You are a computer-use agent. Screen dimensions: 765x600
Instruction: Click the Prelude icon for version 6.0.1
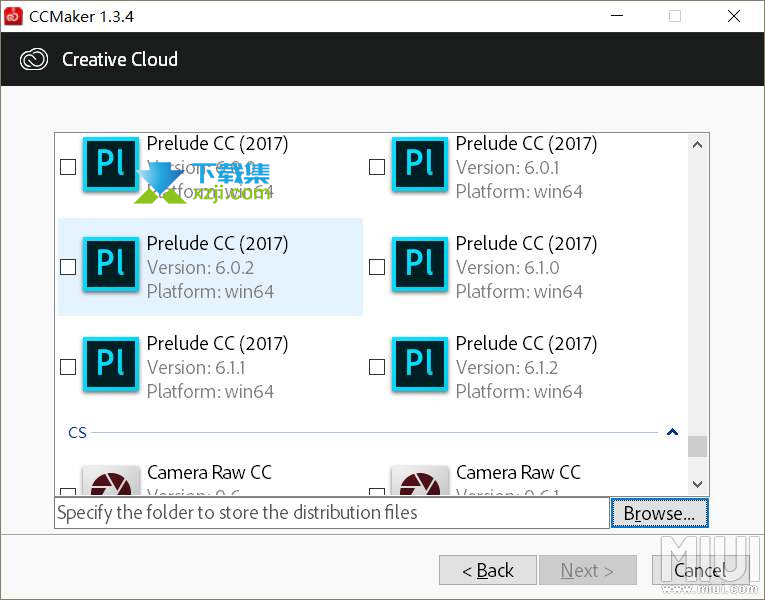pyautogui.click(x=420, y=164)
